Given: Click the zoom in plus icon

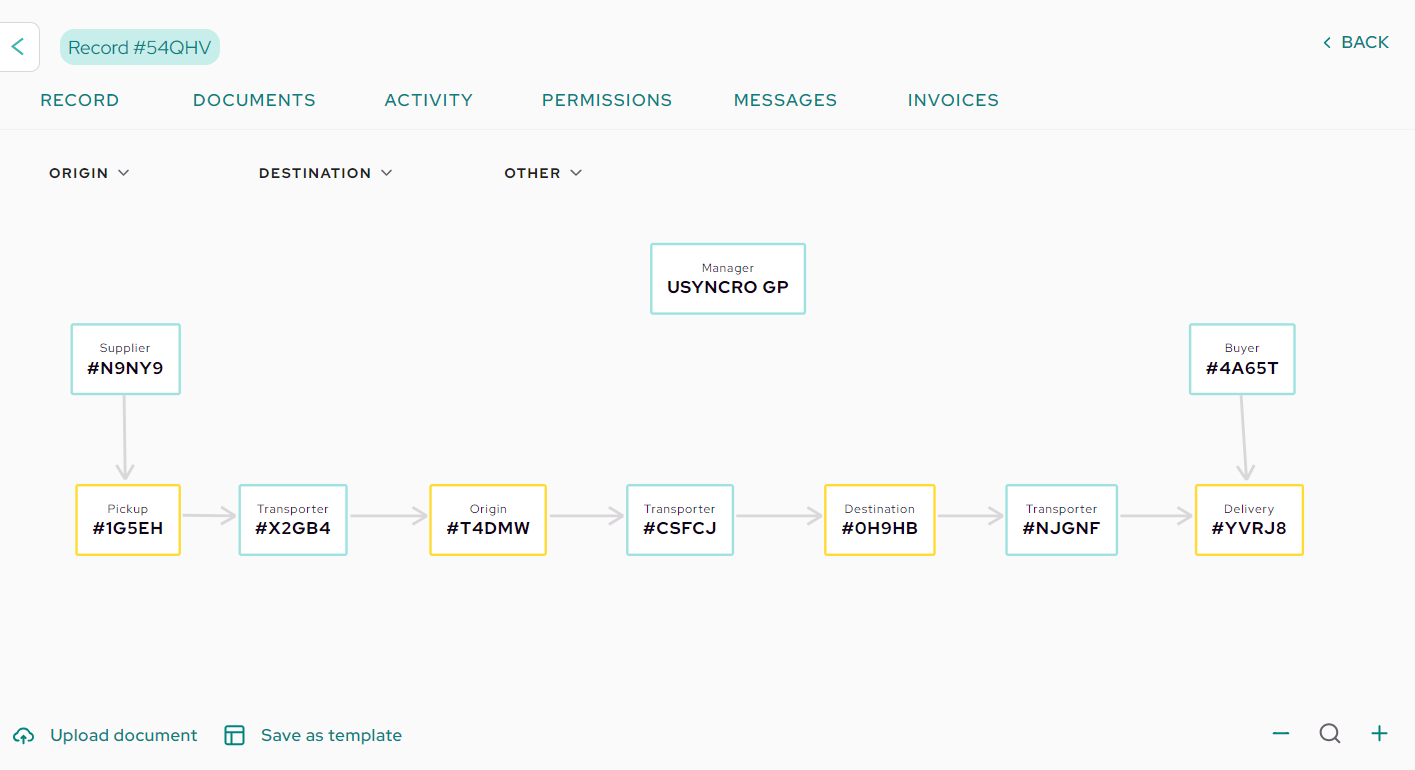Looking at the screenshot, I should click(1379, 734).
